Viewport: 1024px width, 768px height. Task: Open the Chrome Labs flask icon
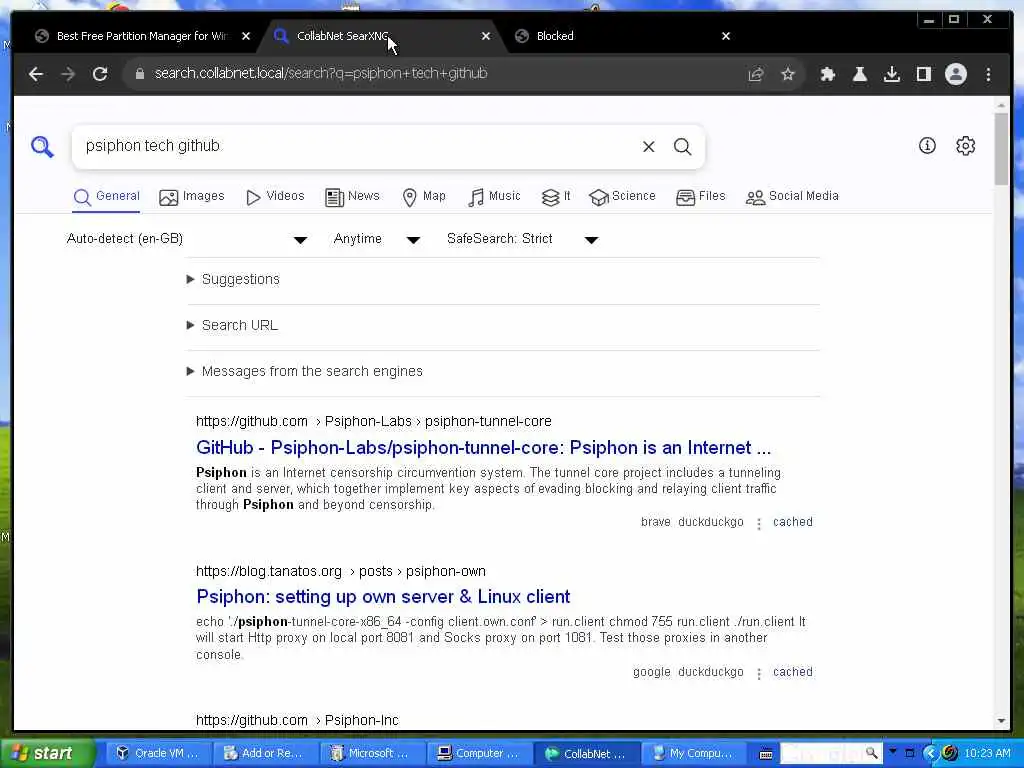[x=859, y=74]
